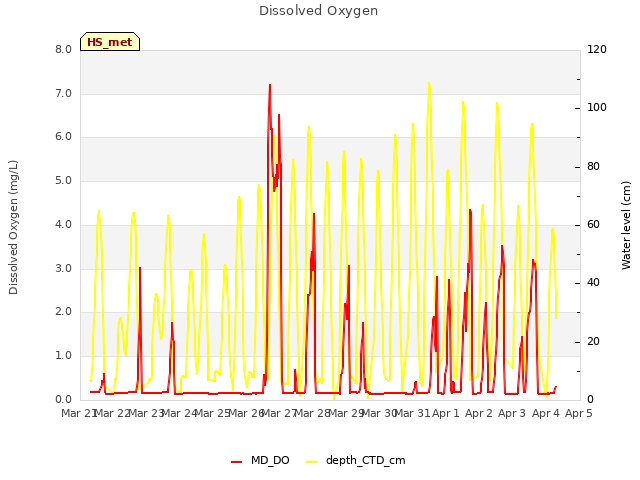Click the 100 right axis tick label
Image resolution: width=640 pixels, height=480 pixels.
[597, 107]
